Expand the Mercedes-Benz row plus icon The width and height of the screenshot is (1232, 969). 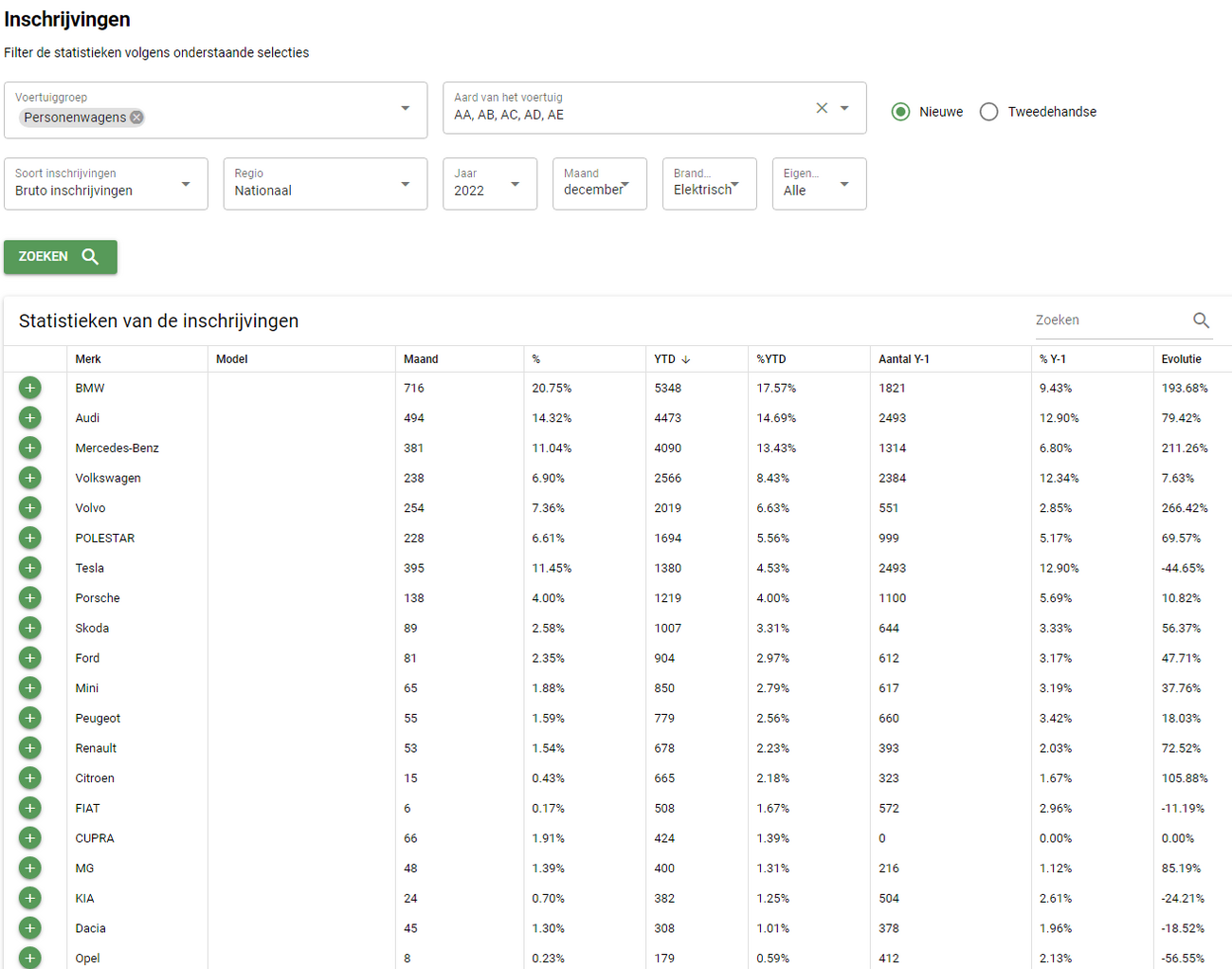(x=30, y=448)
